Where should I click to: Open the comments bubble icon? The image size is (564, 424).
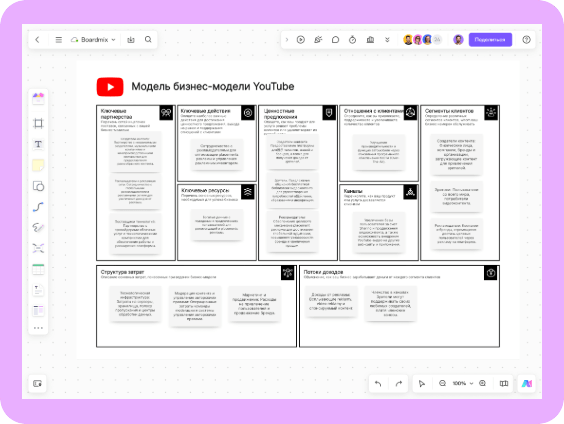(x=335, y=40)
